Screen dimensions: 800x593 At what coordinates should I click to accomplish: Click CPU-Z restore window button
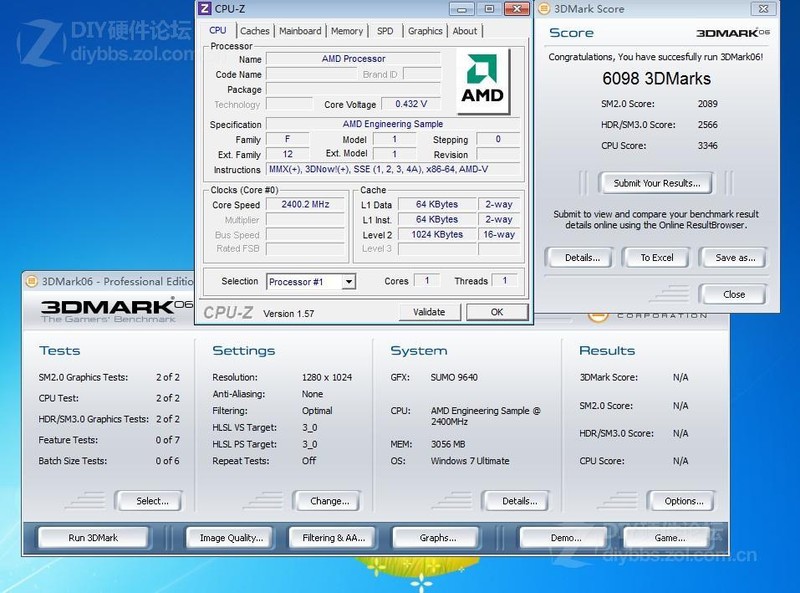click(x=489, y=9)
